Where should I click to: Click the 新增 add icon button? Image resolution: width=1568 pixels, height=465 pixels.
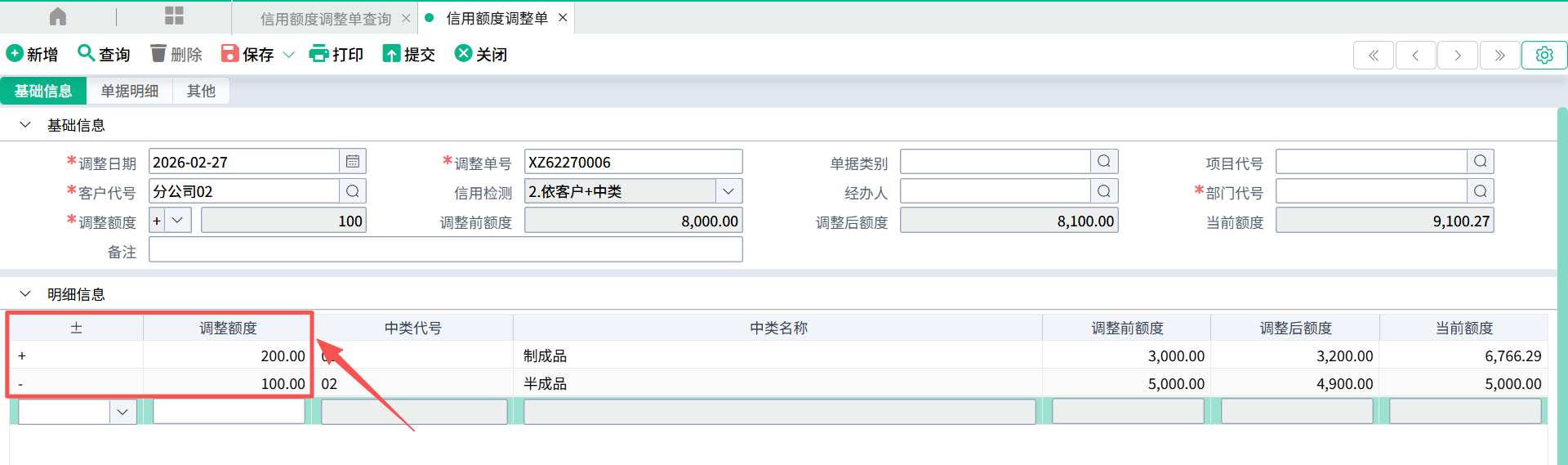tap(15, 54)
